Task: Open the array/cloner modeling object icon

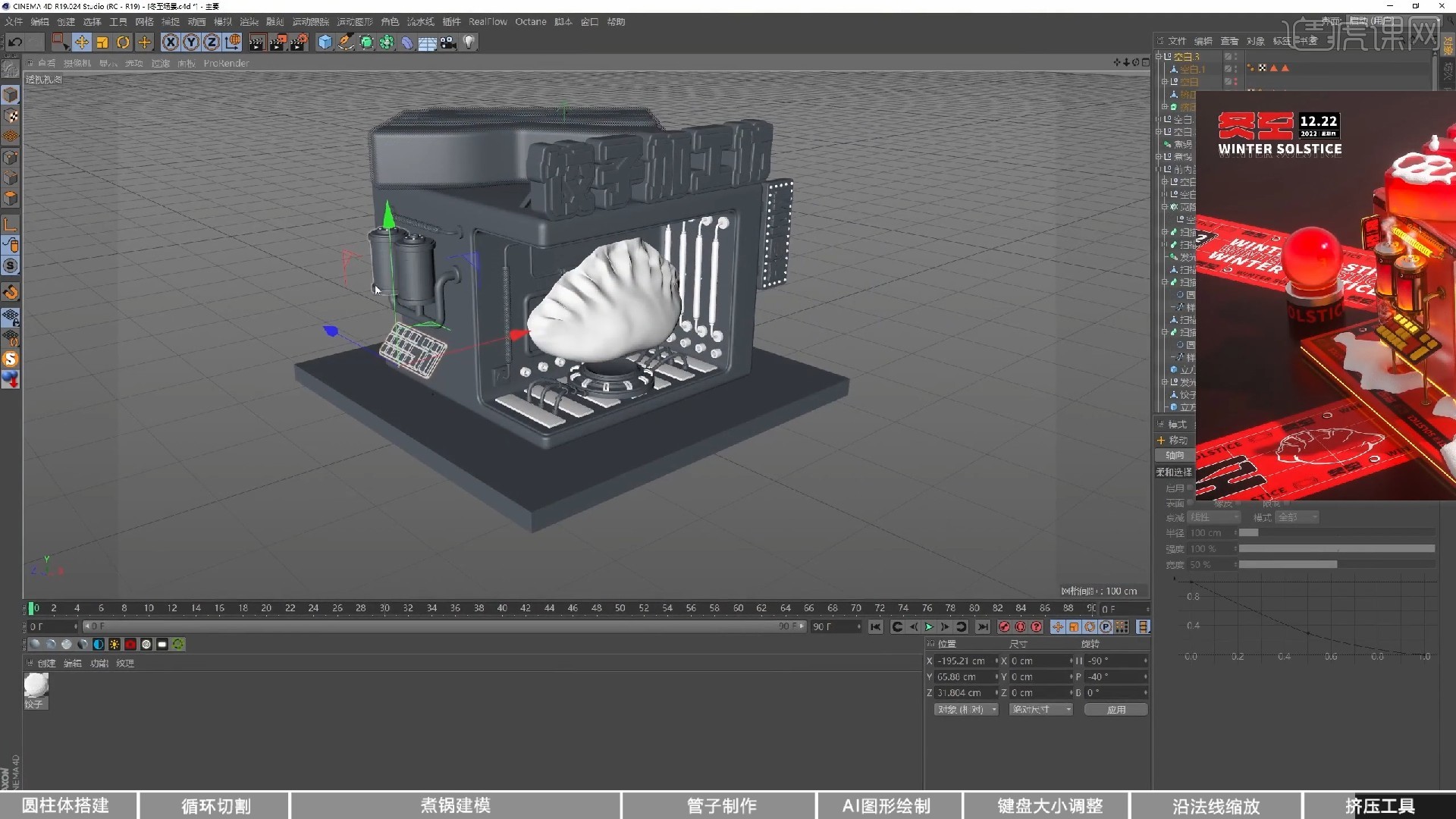Action: pos(387,42)
